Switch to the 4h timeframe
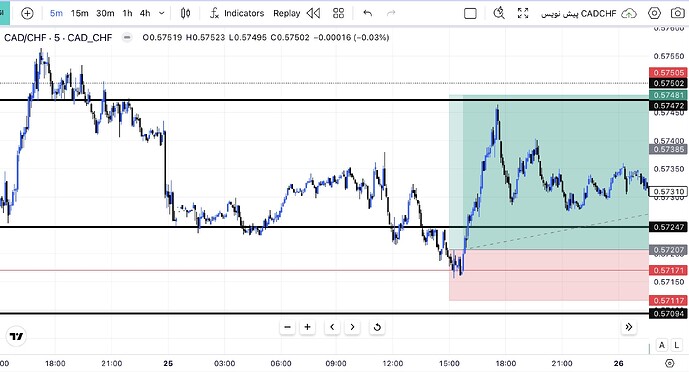 [145, 13]
